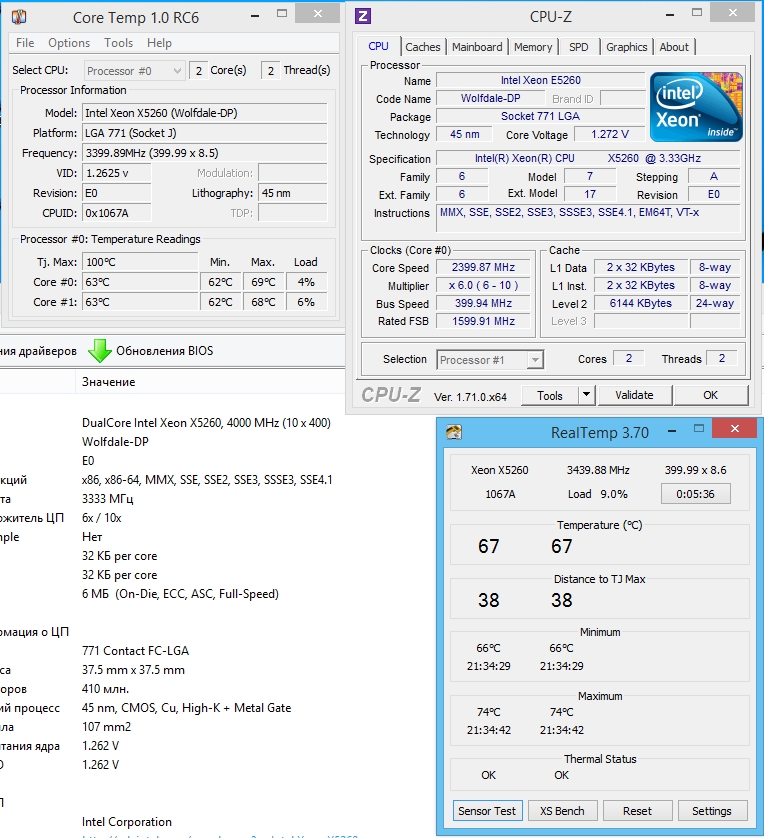
Task: Click Tj. Max 100°C value
Action: point(140,262)
